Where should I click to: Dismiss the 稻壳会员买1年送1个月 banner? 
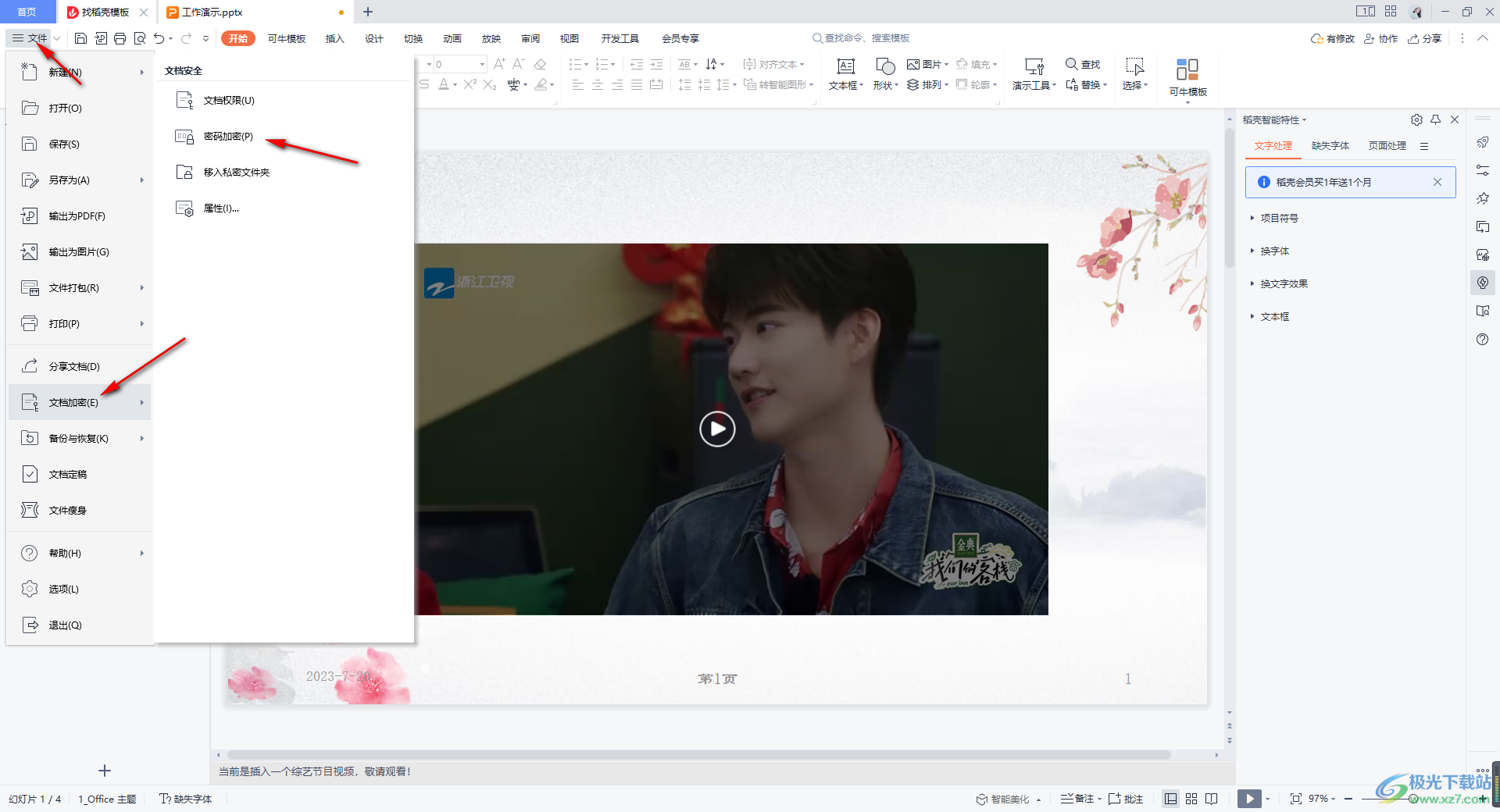1437,182
